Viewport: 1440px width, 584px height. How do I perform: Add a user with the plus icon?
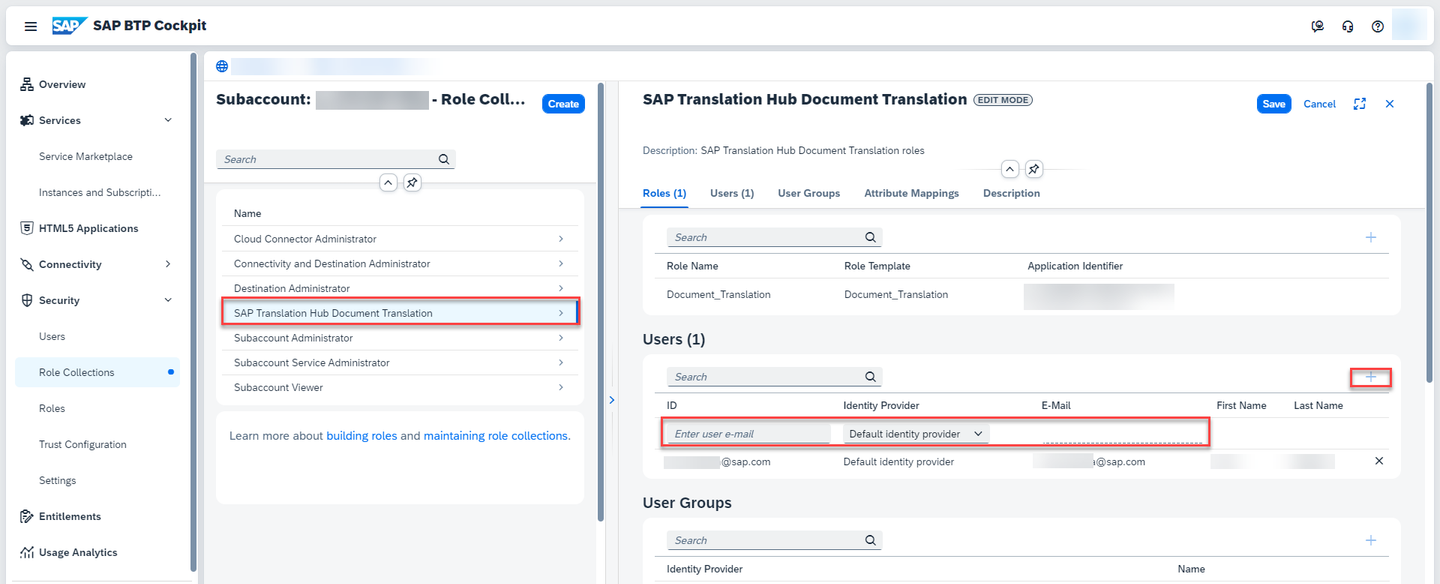pos(1371,377)
